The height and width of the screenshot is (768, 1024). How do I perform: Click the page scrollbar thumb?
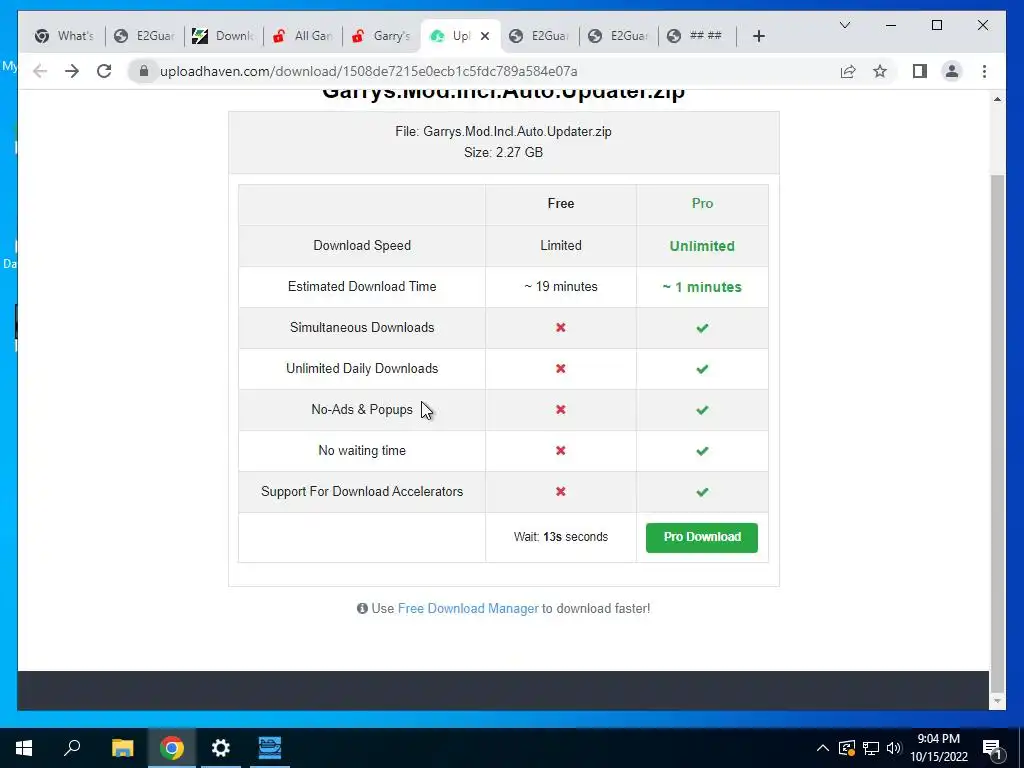click(x=997, y=432)
